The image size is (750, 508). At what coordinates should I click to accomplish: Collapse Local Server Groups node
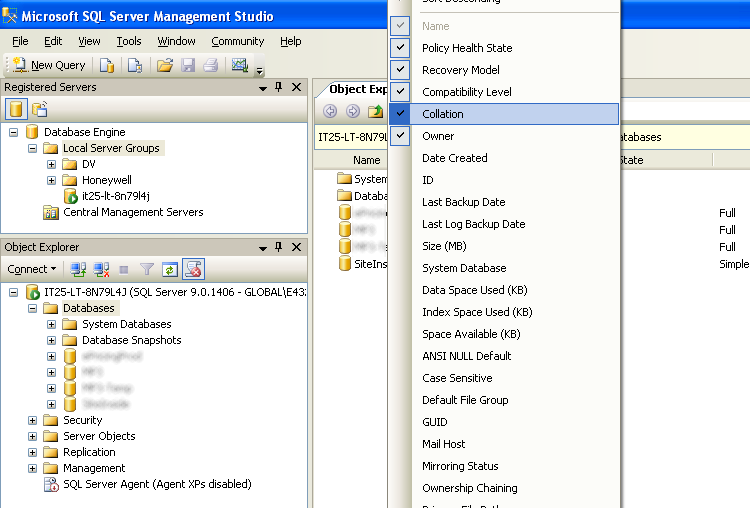[33, 148]
